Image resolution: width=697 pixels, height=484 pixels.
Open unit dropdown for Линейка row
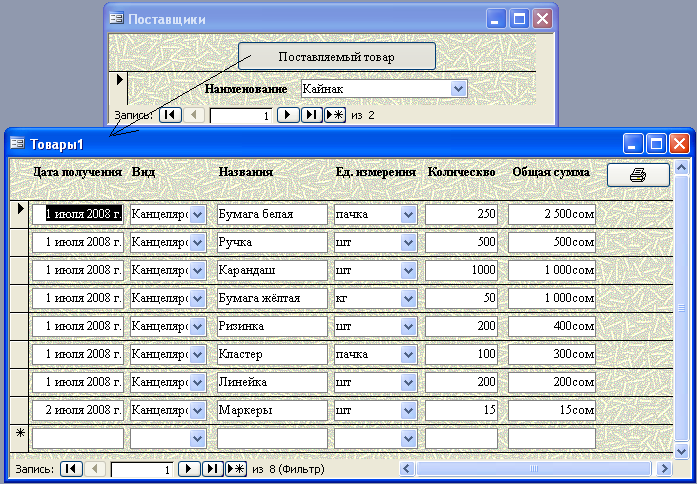coord(408,382)
